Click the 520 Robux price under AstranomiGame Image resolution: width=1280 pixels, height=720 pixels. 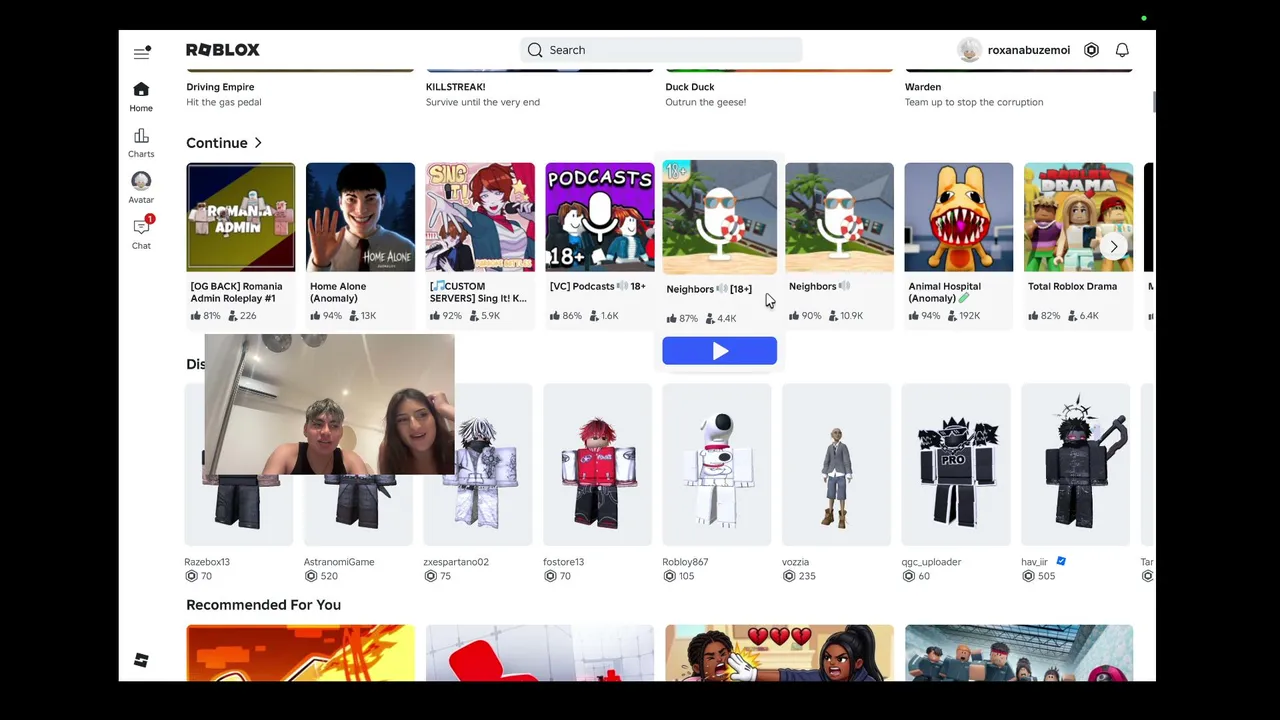coord(329,576)
